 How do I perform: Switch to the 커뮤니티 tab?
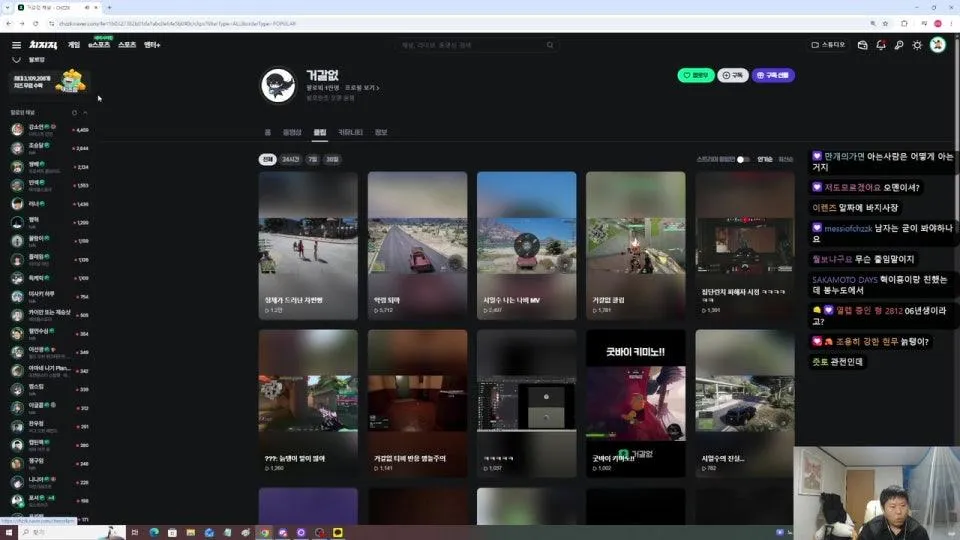click(x=350, y=132)
